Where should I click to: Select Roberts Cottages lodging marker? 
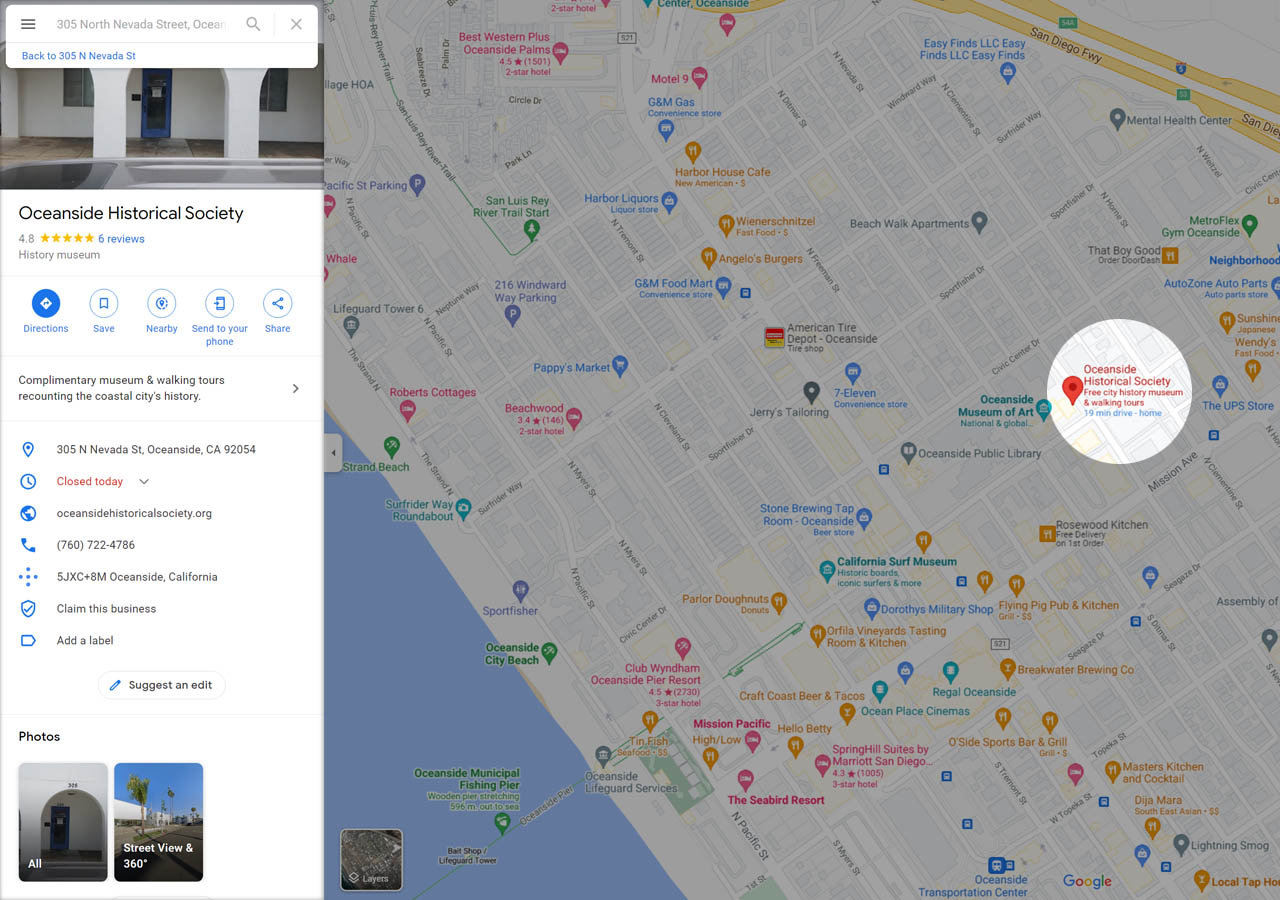click(407, 410)
